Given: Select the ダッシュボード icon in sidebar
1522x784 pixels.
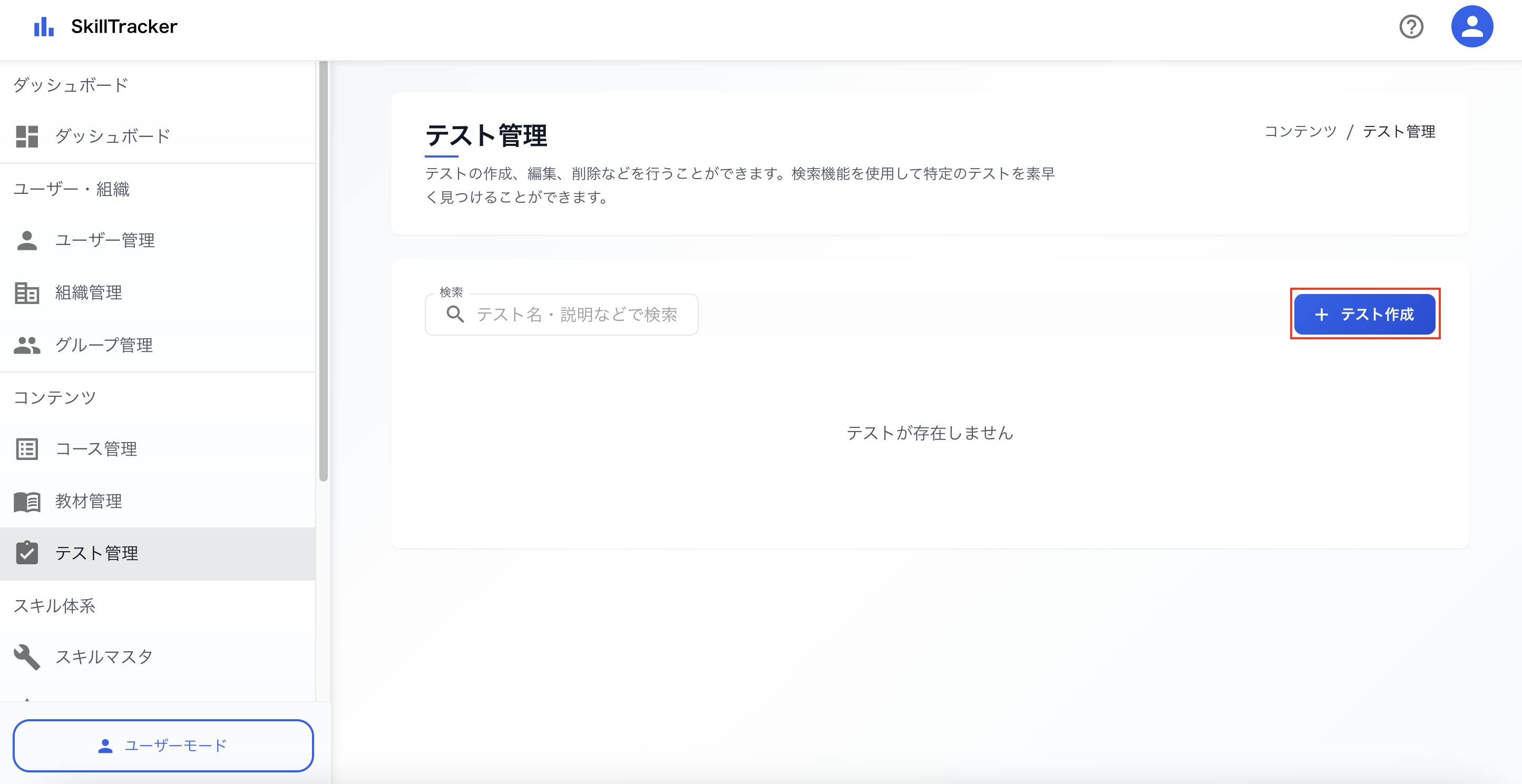Looking at the screenshot, I should [x=27, y=135].
